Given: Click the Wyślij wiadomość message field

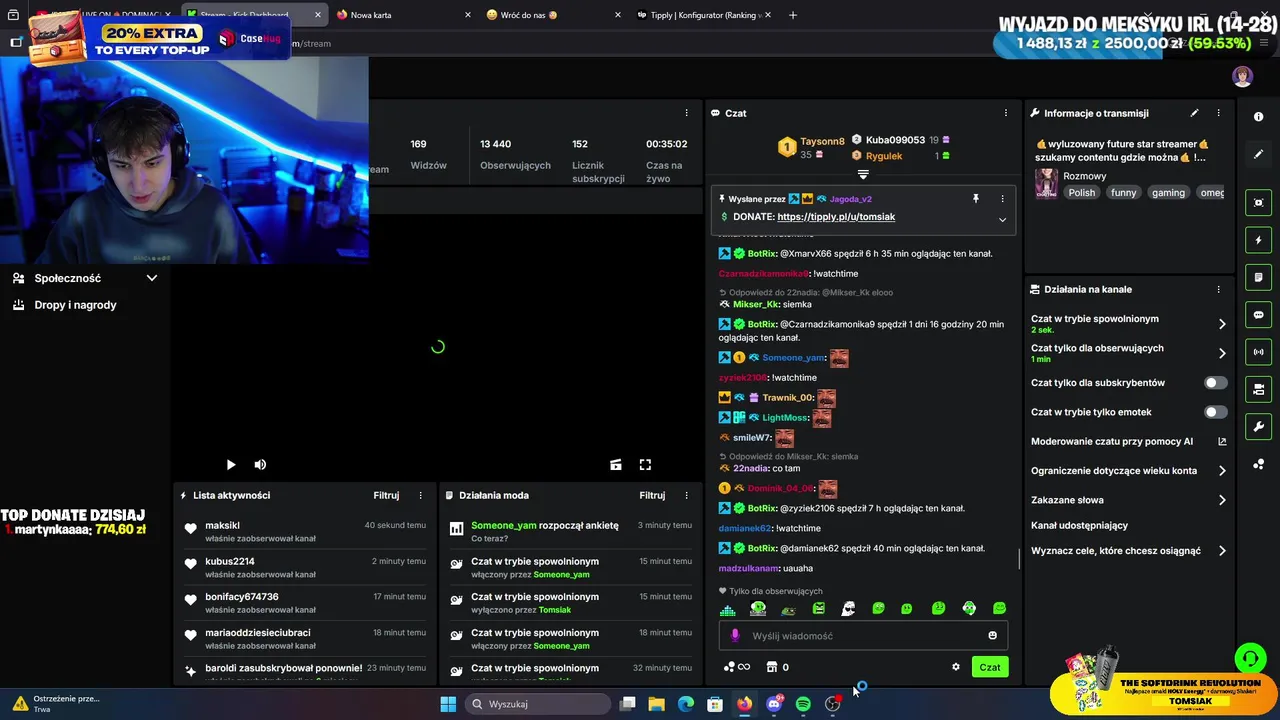Looking at the screenshot, I should pyautogui.click(x=862, y=635).
